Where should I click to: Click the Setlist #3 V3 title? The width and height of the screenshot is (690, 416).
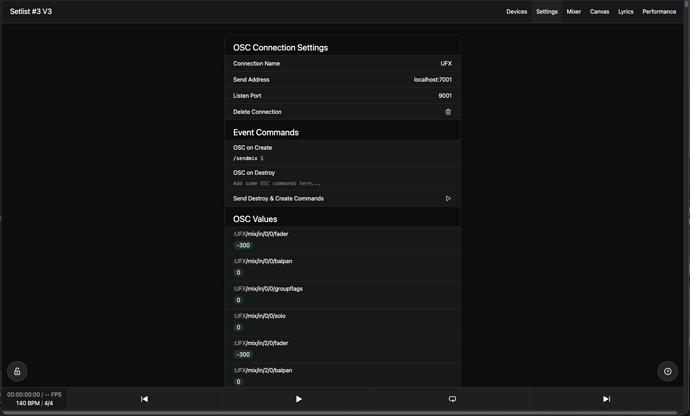pos(31,11)
